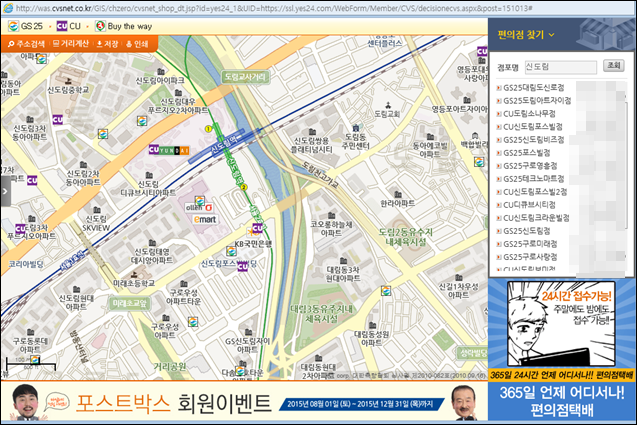Click the 점포명 search input field
Screen dimensions: 637x425
pos(560,67)
